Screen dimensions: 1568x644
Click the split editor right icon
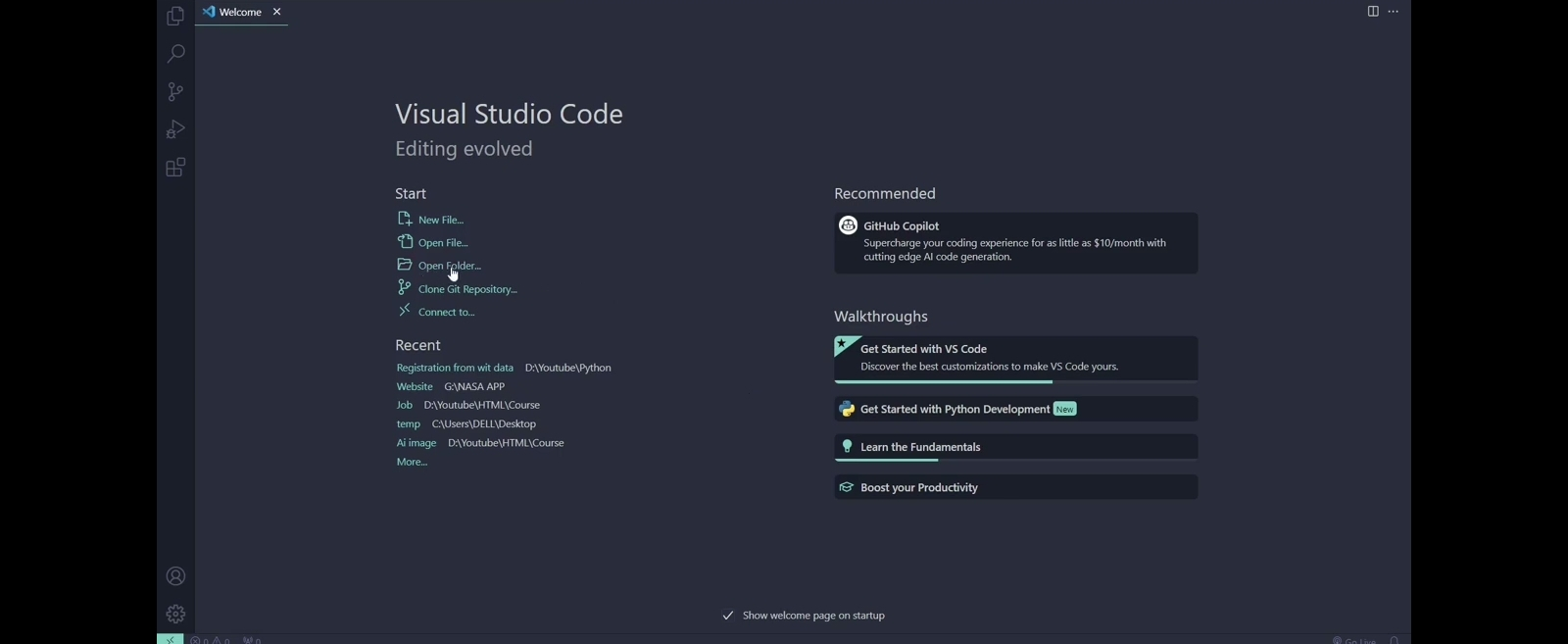(1373, 12)
